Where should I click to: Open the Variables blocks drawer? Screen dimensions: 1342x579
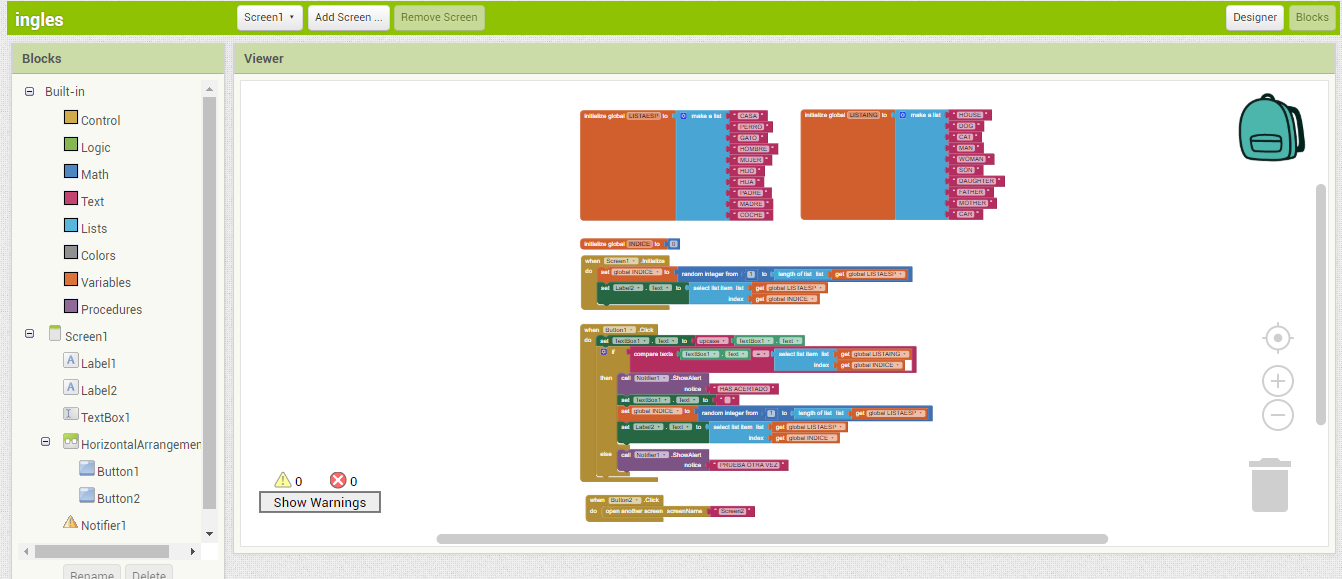click(x=103, y=281)
